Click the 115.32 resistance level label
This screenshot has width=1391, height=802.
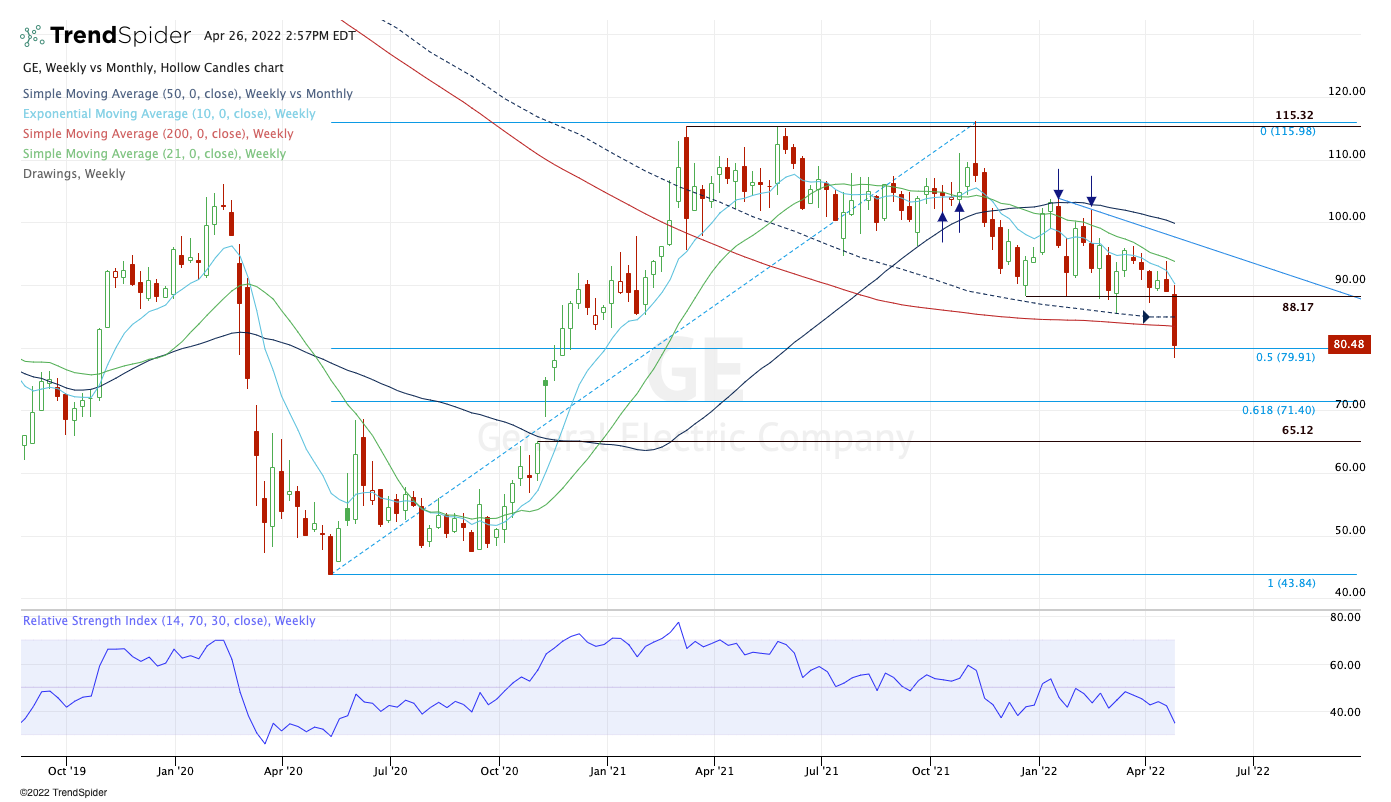[x=1294, y=115]
